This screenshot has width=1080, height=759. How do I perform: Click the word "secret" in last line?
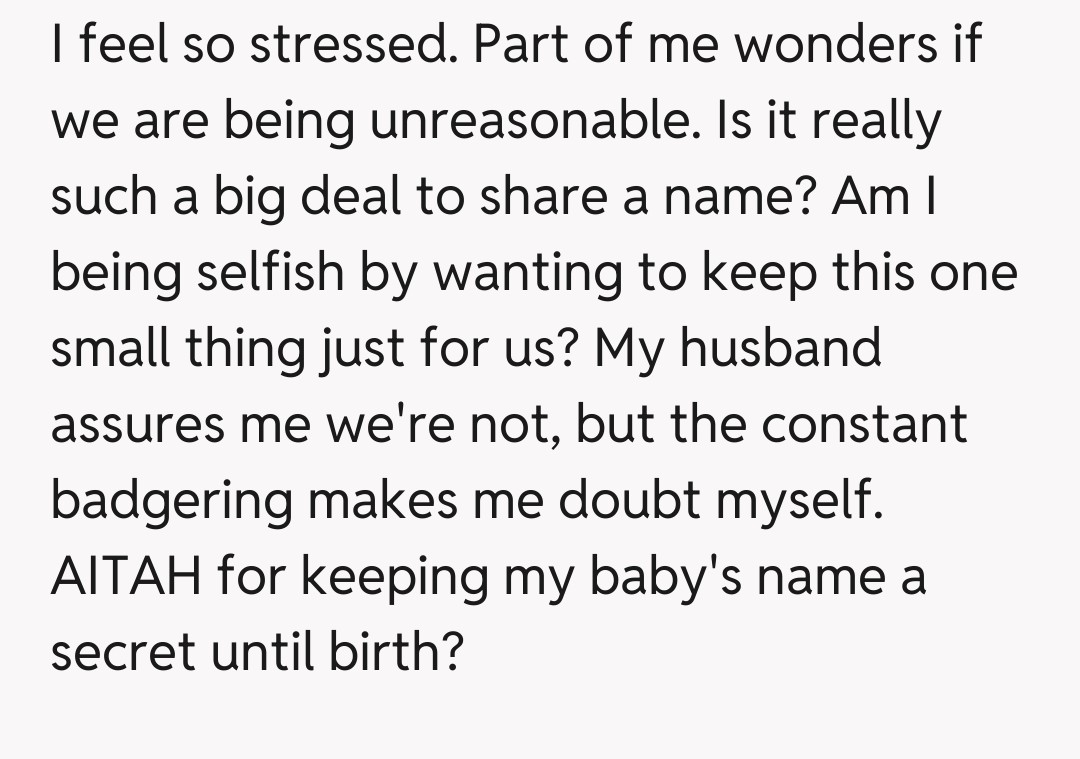(x=121, y=650)
